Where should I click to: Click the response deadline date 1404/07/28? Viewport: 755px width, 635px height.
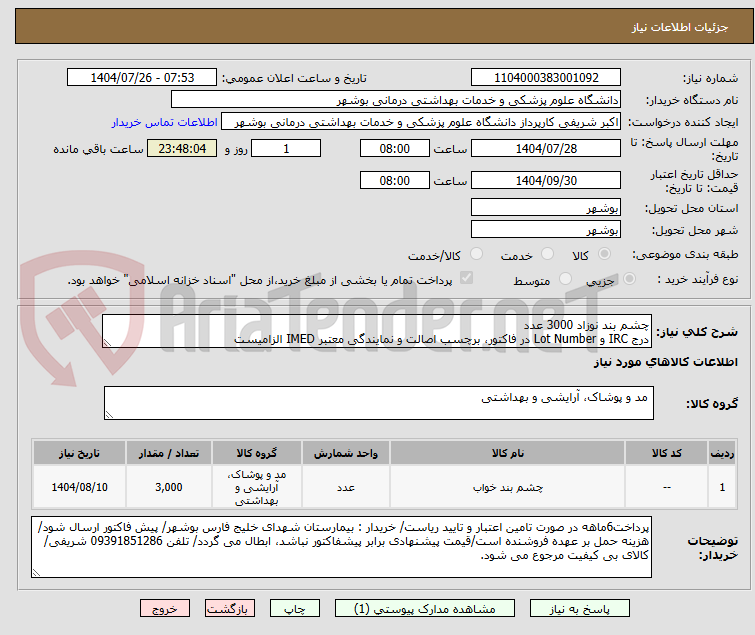[546, 148]
